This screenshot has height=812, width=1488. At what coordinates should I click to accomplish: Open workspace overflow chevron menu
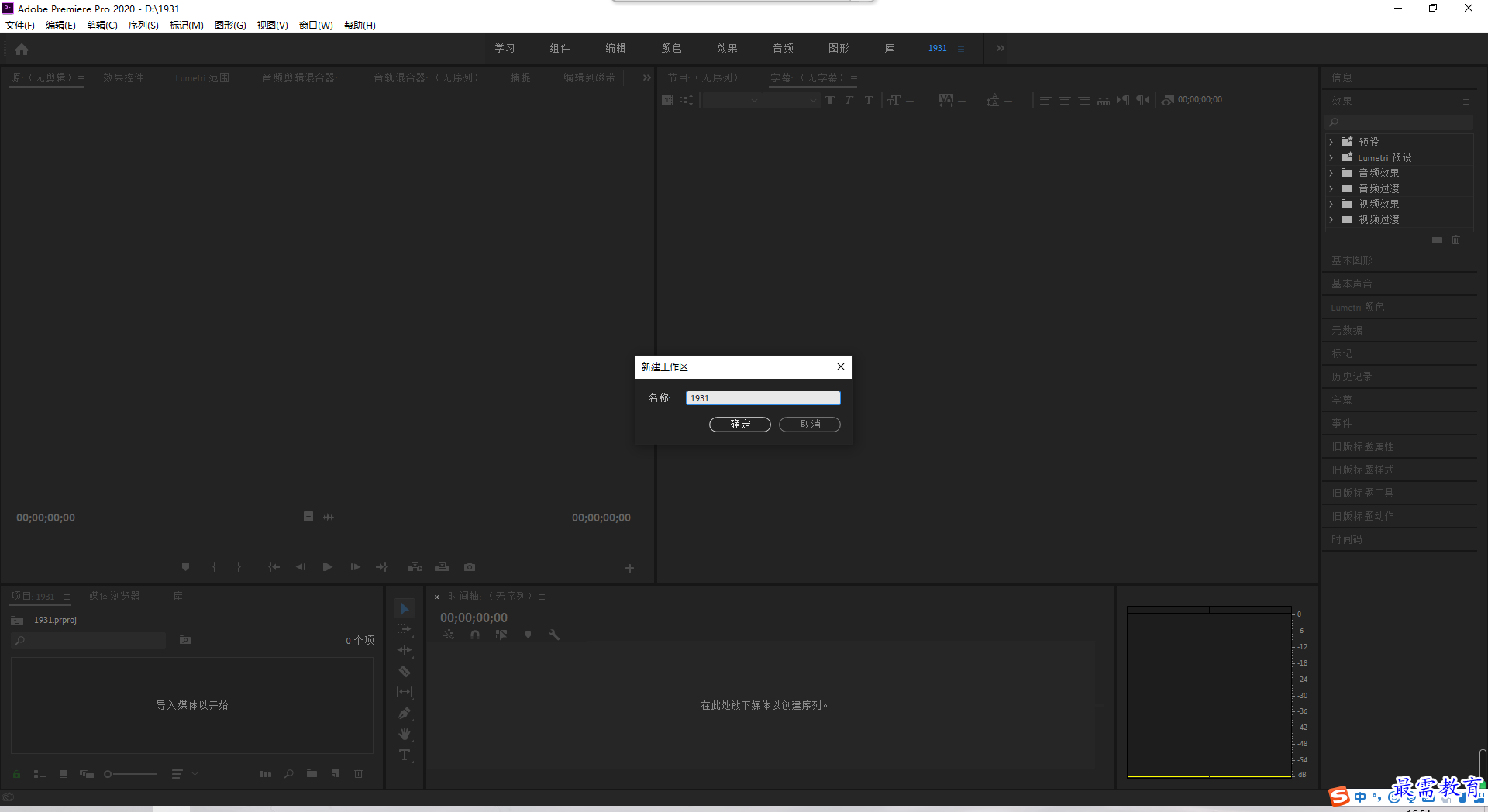1001,48
